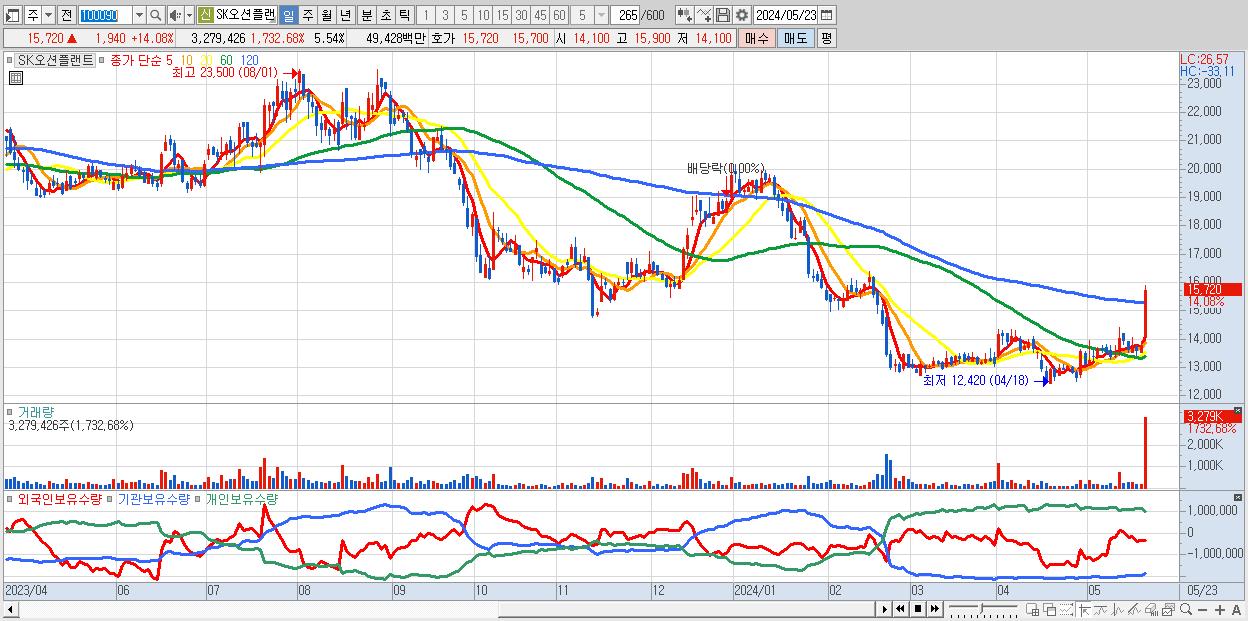
Task: Click the stock code input field 100090
Action: pos(104,15)
